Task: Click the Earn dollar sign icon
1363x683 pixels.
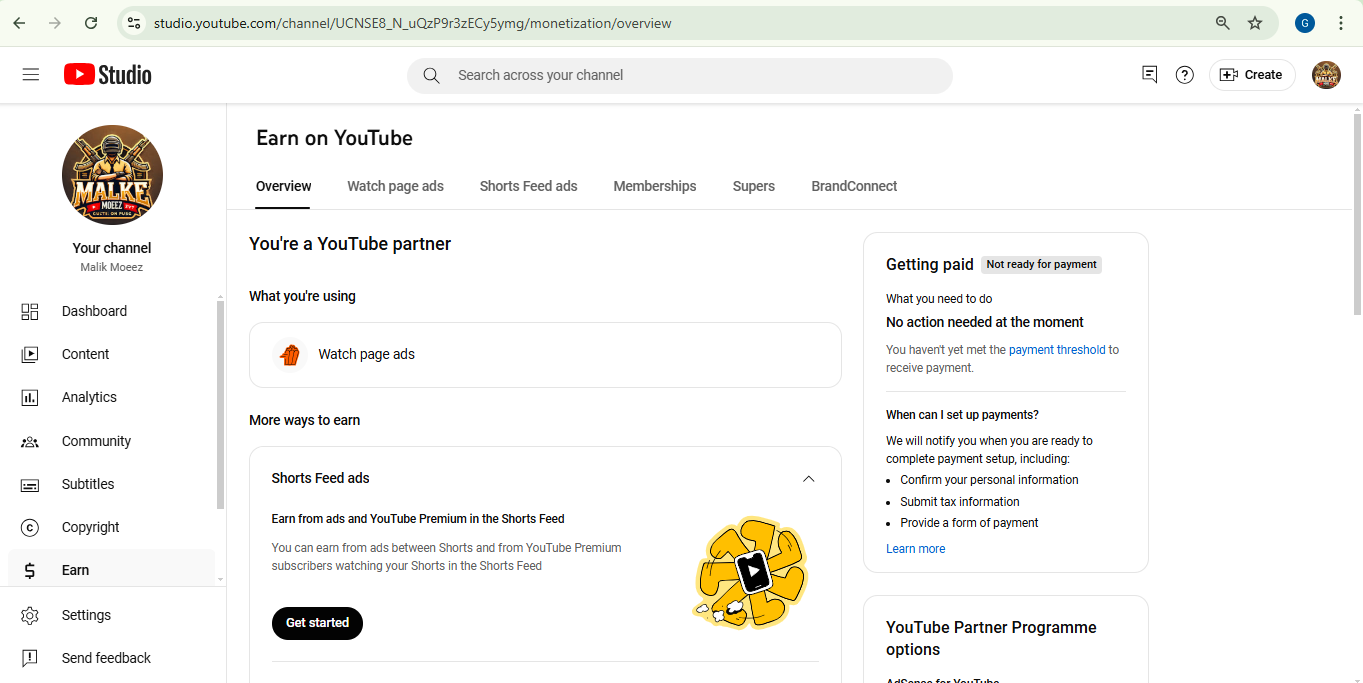Action: point(30,570)
